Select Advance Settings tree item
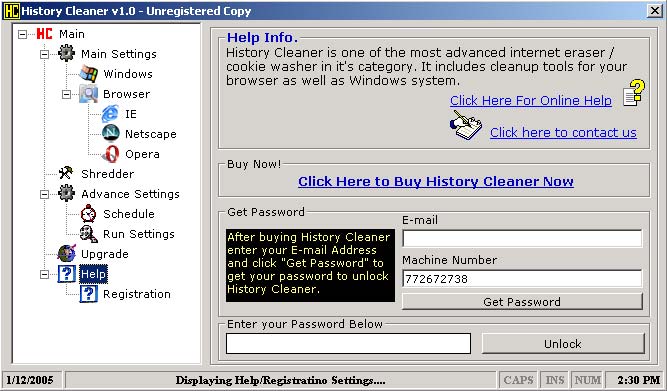The width and height of the screenshot is (667, 391). pos(130,194)
